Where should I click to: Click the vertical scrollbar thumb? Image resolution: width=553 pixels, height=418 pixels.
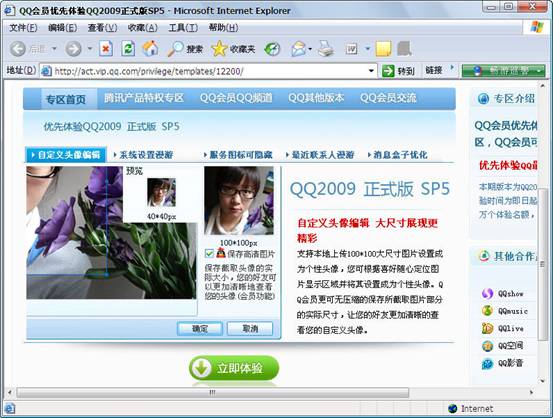(x=542, y=264)
